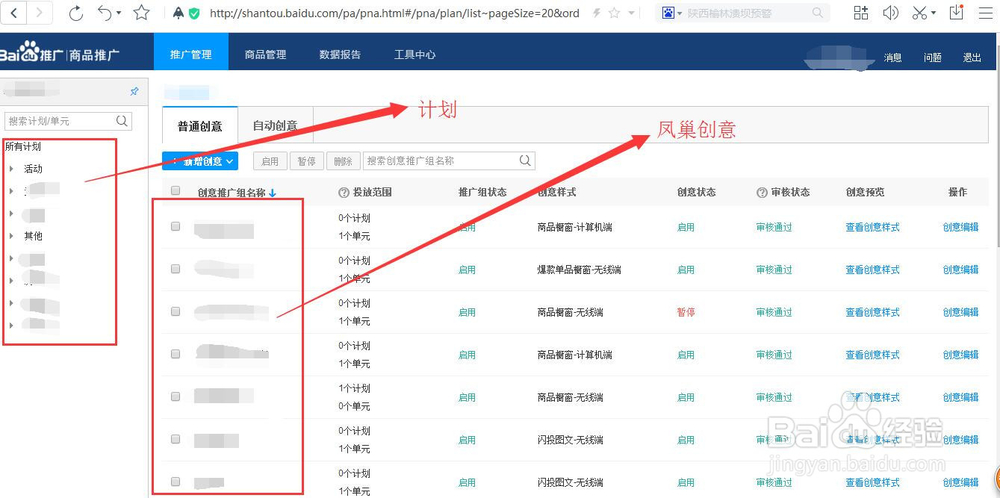The width and height of the screenshot is (1000, 498).
Task: Expand the 活动 plan tree node
Action: tap(11, 169)
